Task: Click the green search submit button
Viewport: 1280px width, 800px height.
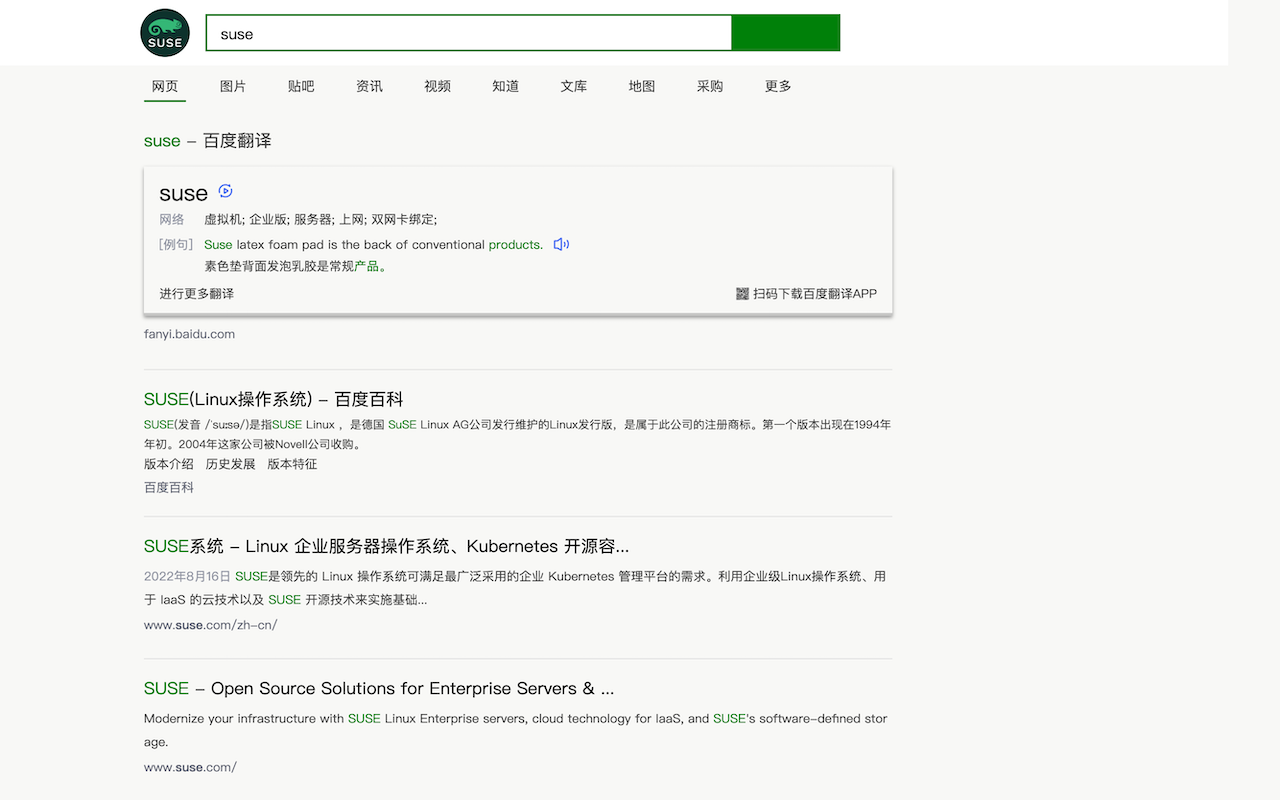Action: [x=786, y=32]
